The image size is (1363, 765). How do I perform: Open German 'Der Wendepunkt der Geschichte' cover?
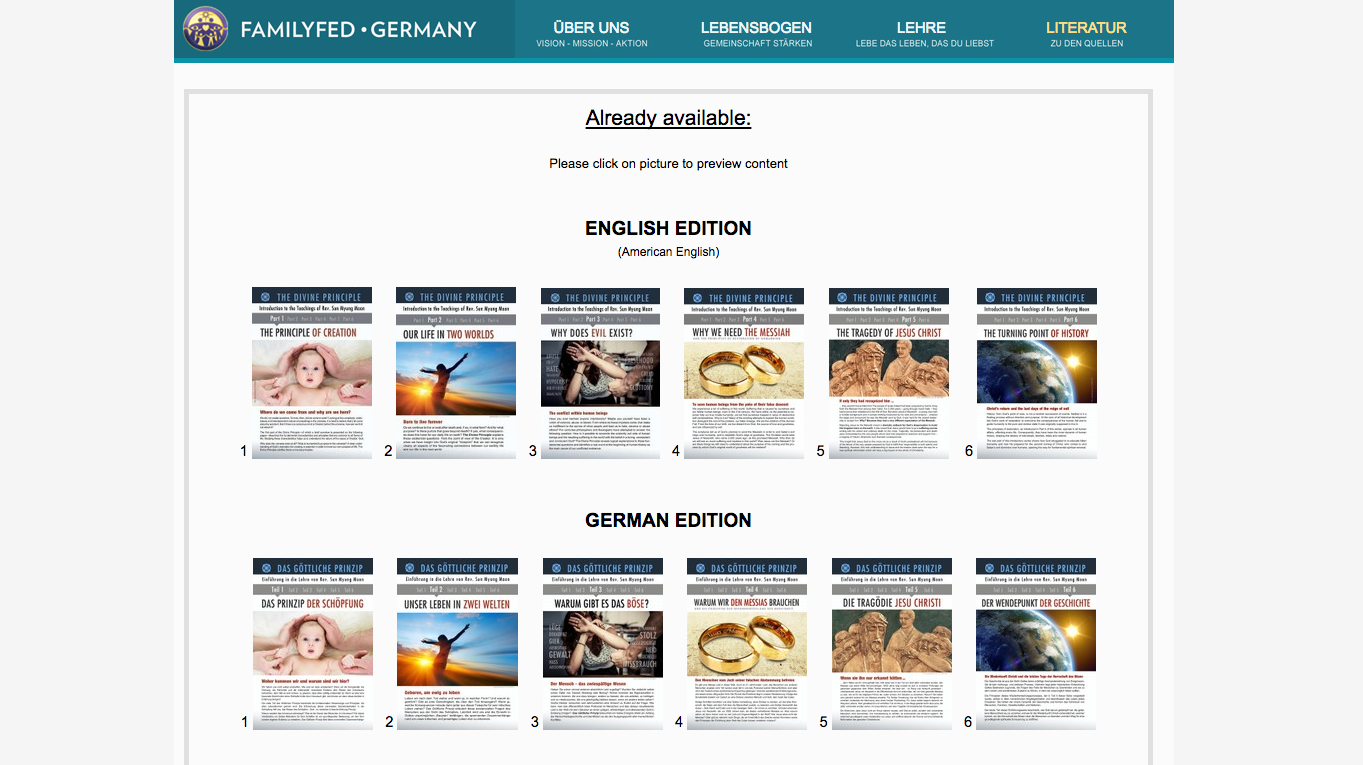click(x=1036, y=644)
